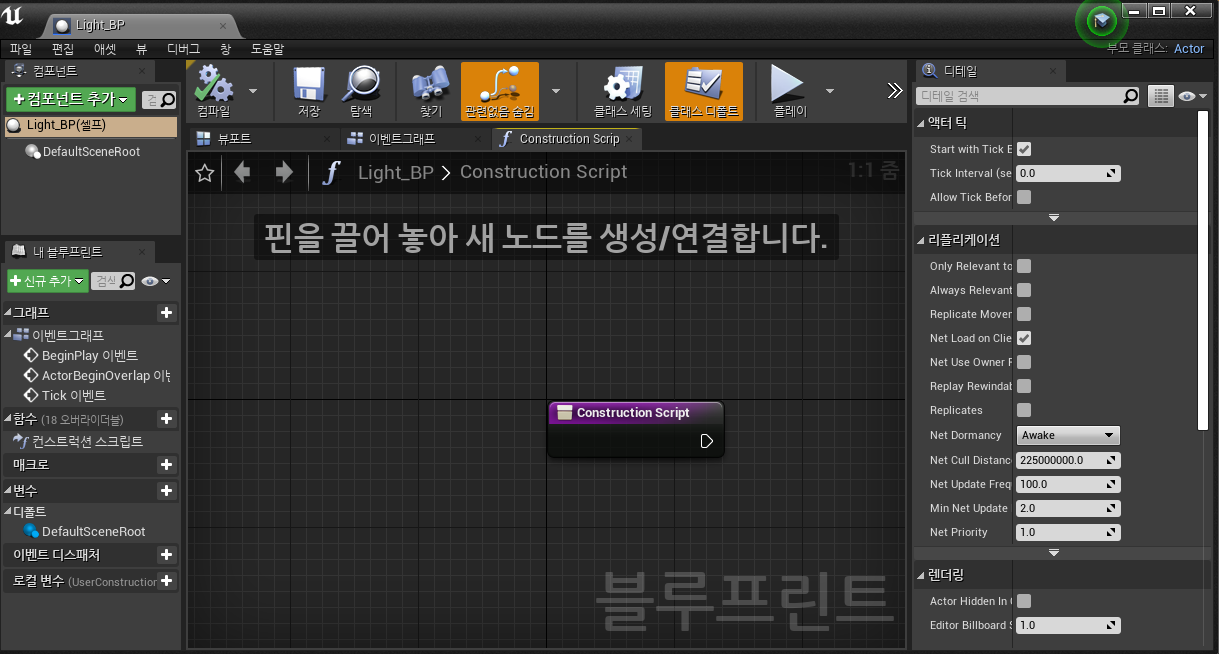Viewport: 1219px width, 654px height.
Task: Open 편집 menu
Action: (63, 48)
